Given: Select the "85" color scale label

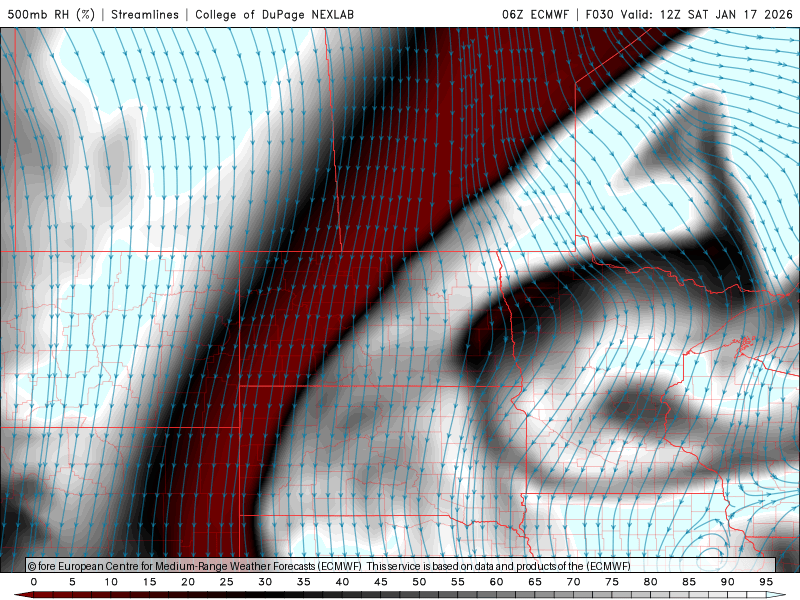Looking at the screenshot, I should [x=689, y=582].
